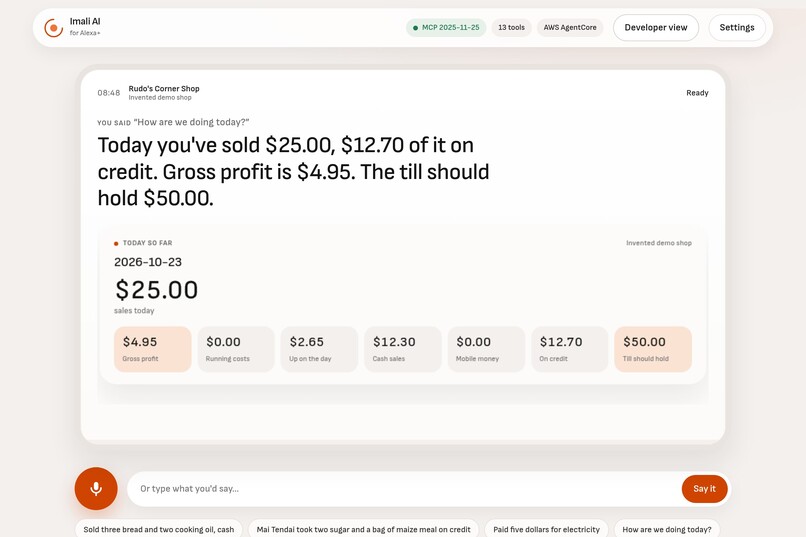
Task: Click the orange microphone button
Action: [x=96, y=488]
